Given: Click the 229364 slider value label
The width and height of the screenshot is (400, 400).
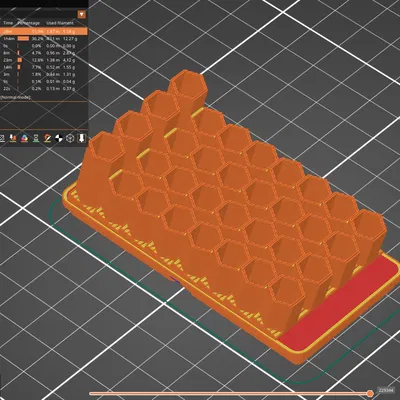Looking at the screenshot, I should click(386, 390).
